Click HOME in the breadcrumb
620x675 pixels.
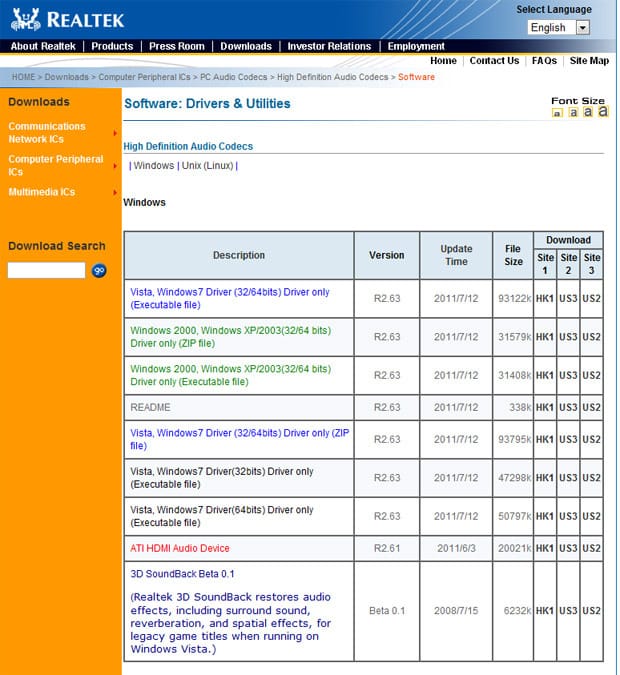click(24, 77)
